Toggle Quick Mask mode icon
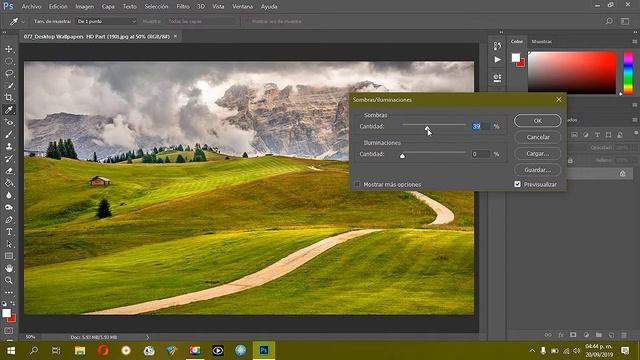 pos(9,331)
